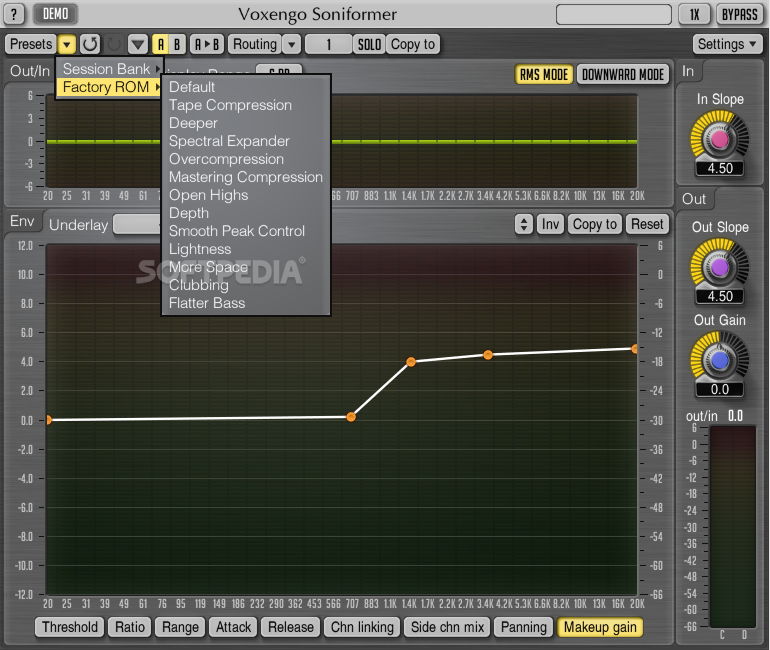
Task: Select envelope node near 1.4K
Action: (411, 362)
